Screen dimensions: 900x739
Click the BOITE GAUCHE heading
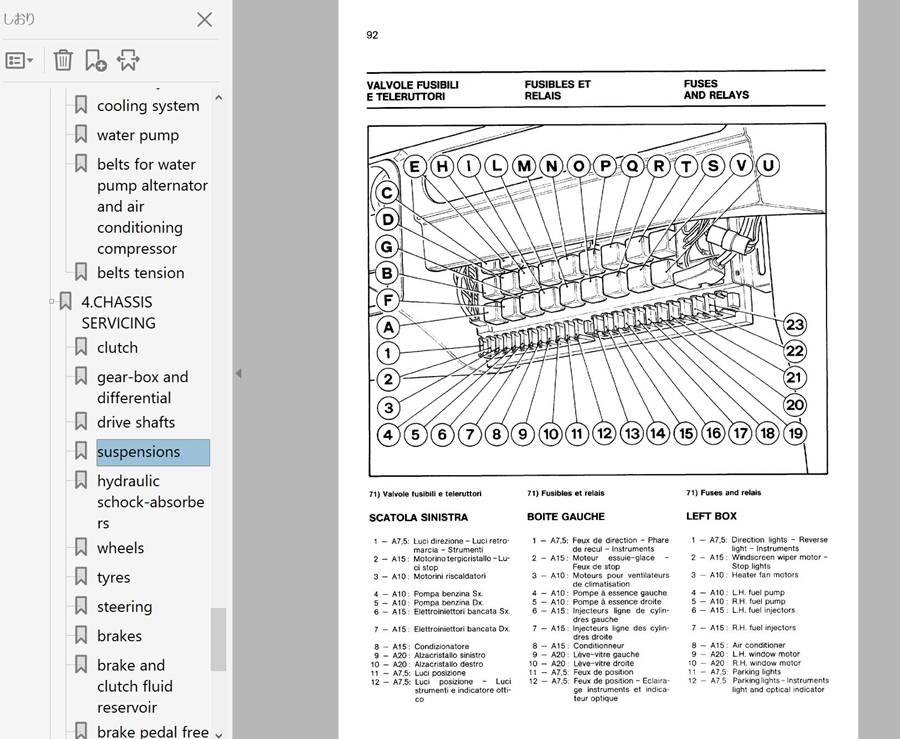(x=566, y=517)
